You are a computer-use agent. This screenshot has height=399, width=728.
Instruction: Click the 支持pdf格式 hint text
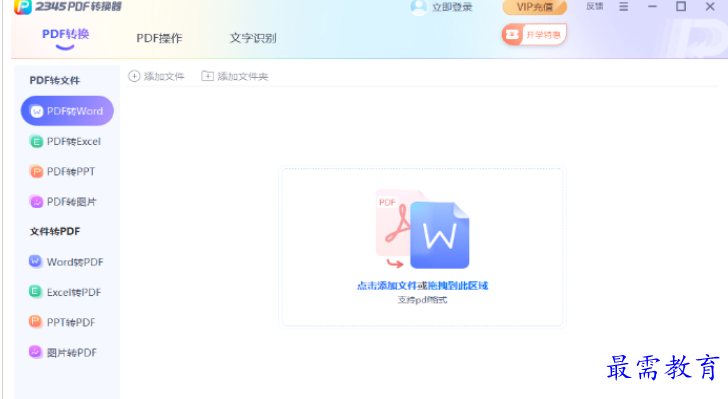click(x=422, y=300)
